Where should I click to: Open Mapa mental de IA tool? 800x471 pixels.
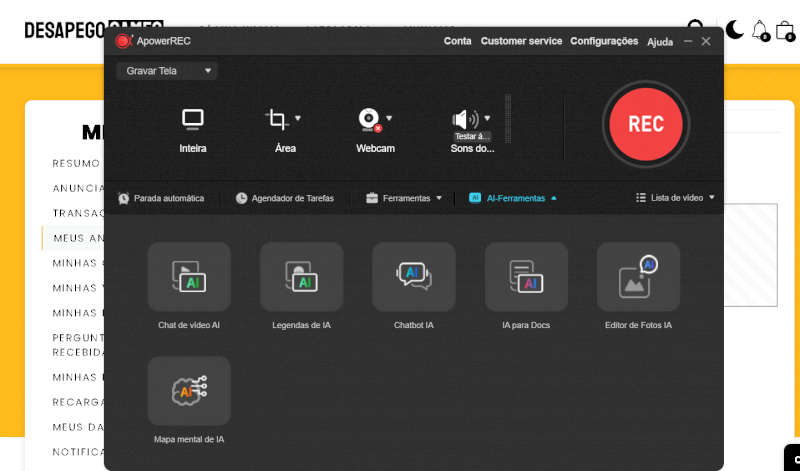pyautogui.click(x=189, y=391)
